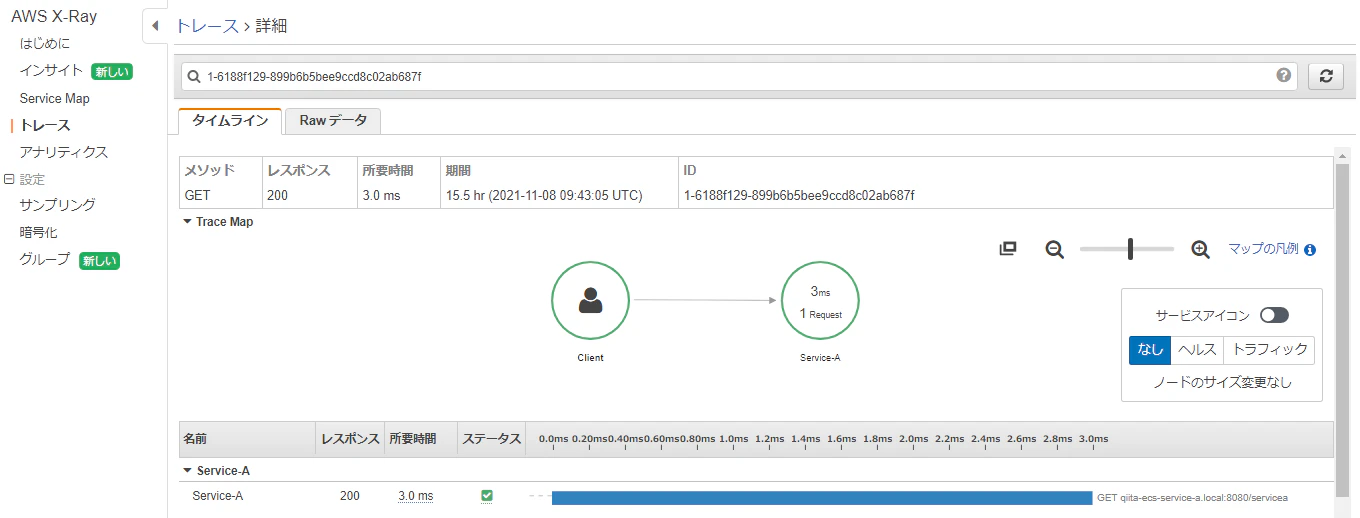Viewport: 1360px width, 518px height.
Task: Select the なし sizing option
Action: [x=1150, y=350]
